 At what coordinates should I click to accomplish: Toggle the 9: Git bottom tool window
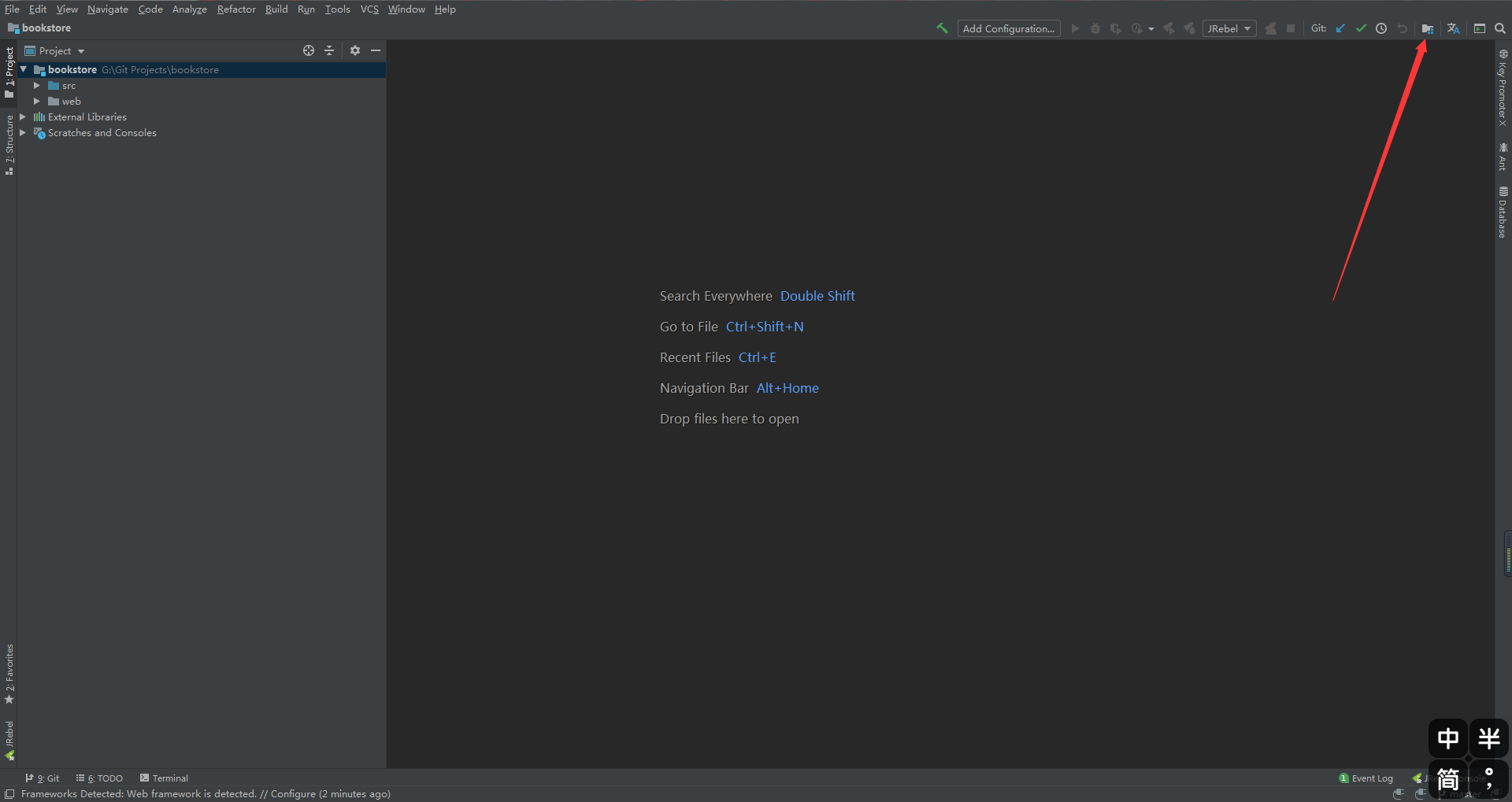43,778
